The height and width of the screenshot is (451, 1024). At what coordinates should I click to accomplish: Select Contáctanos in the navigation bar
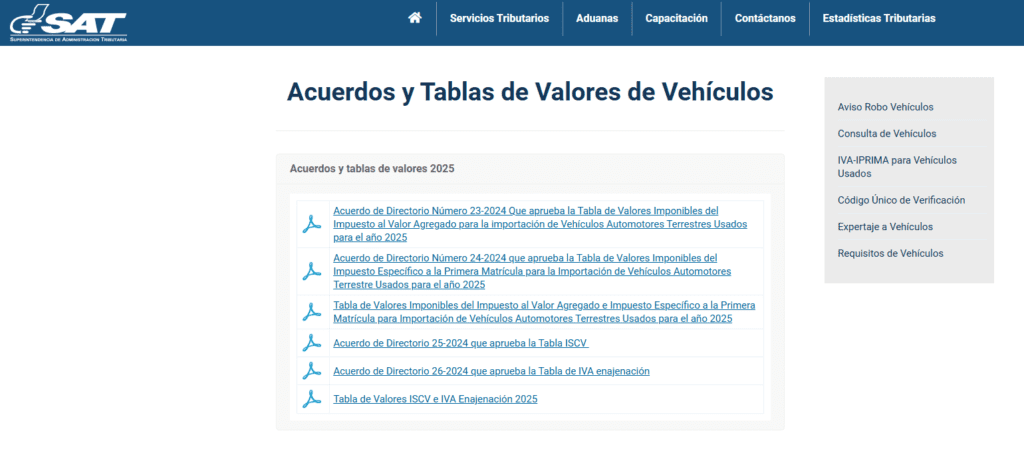[765, 18]
